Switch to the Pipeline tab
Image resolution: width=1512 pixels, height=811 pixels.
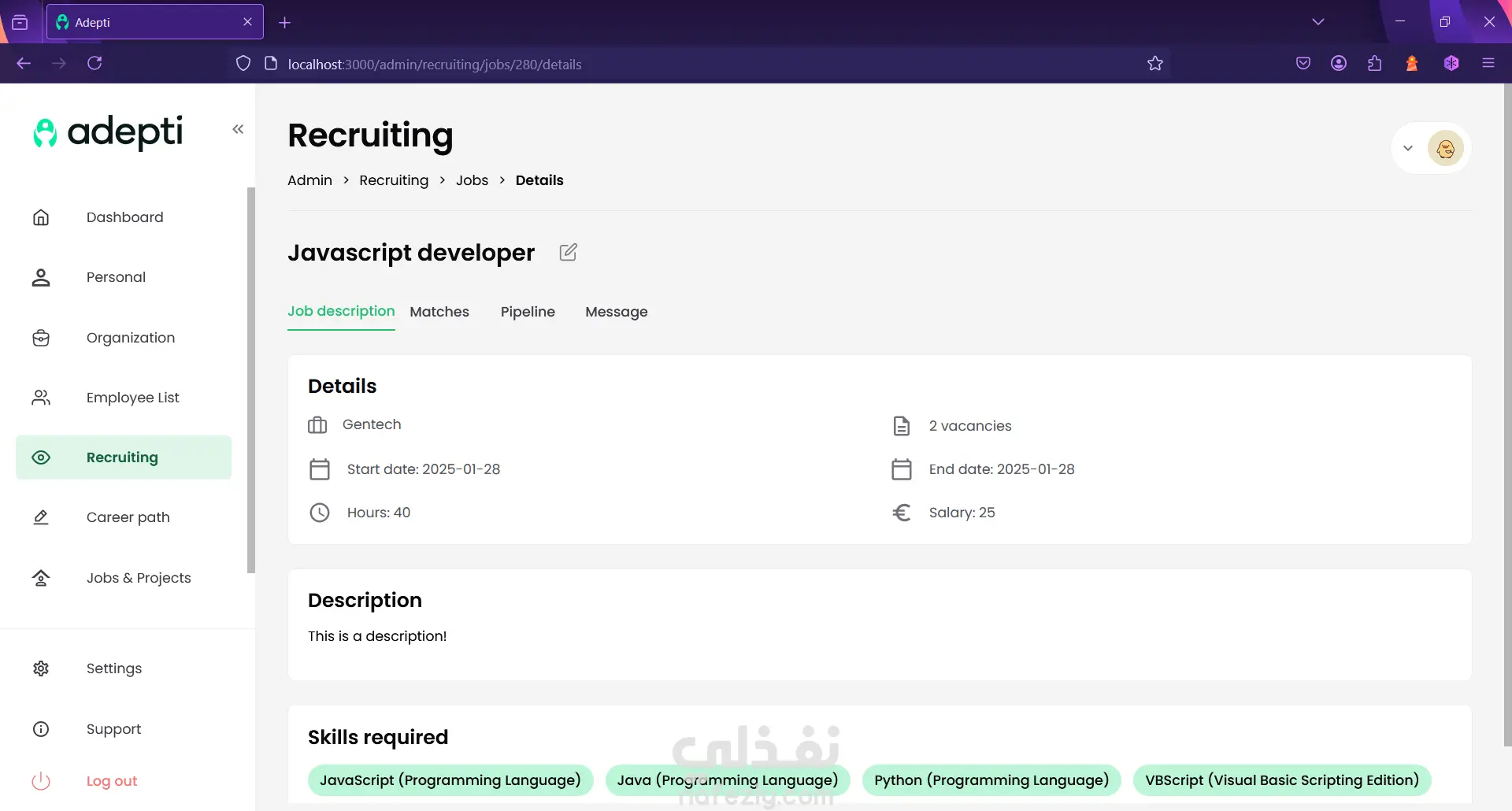[528, 312]
